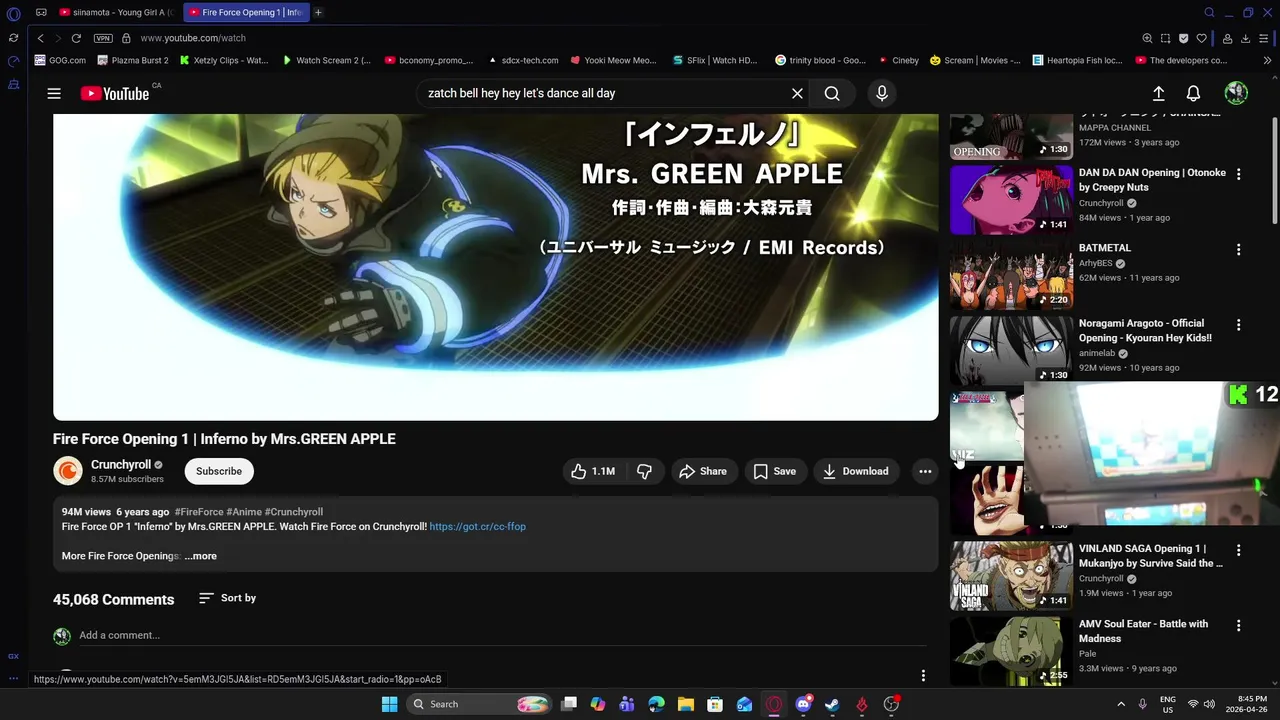
Task: Open YouTube notifications bell
Action: point(1193,93)
